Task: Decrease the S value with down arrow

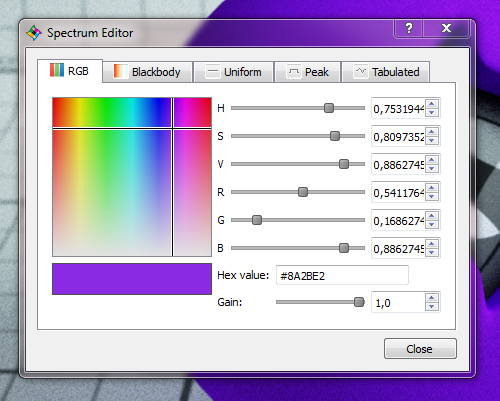Action: point(432,140)
